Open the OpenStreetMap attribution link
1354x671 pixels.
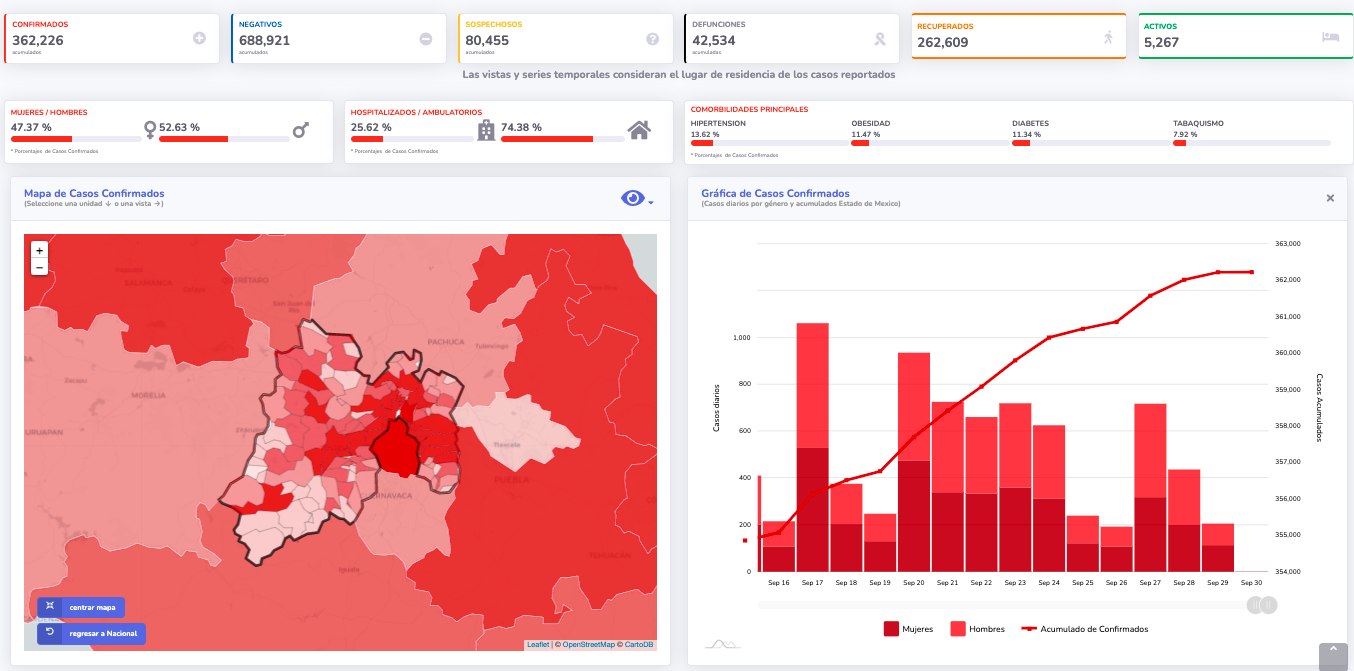[588, 645]
